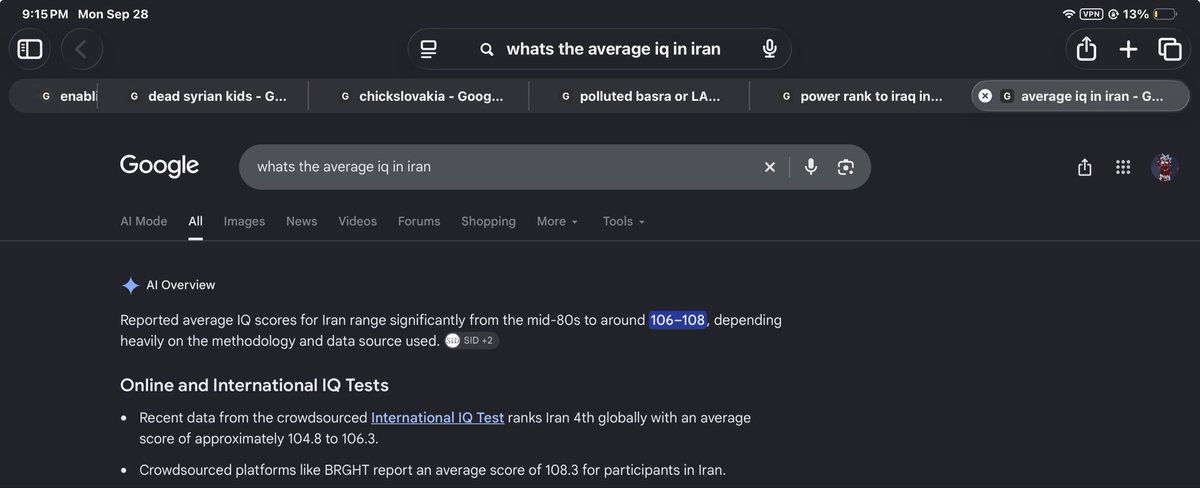This screenshot has height=488, width=1200.
Task: Click the Google logo
Action: click(159, 166)
